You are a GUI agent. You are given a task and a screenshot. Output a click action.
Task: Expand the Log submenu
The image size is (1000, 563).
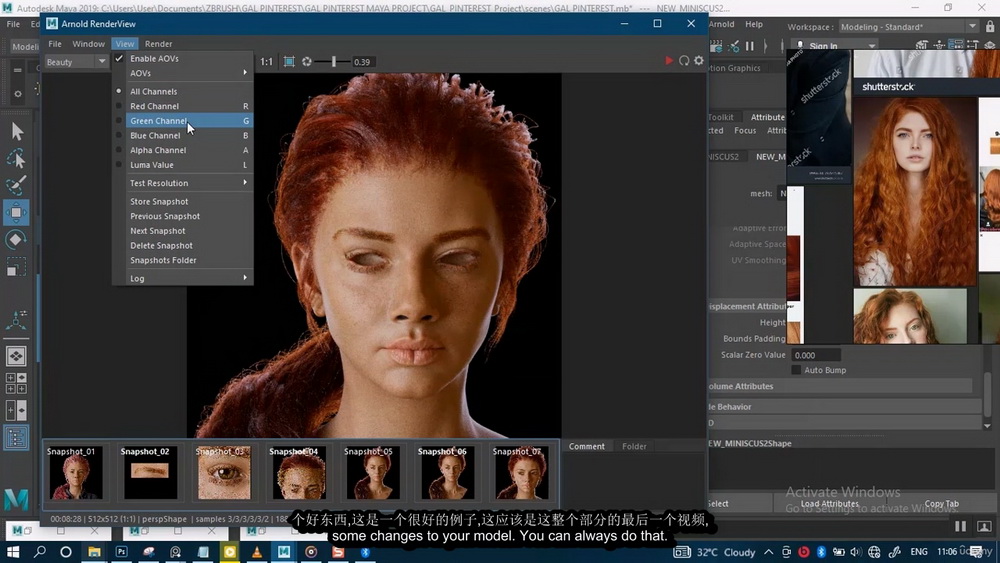182,278
